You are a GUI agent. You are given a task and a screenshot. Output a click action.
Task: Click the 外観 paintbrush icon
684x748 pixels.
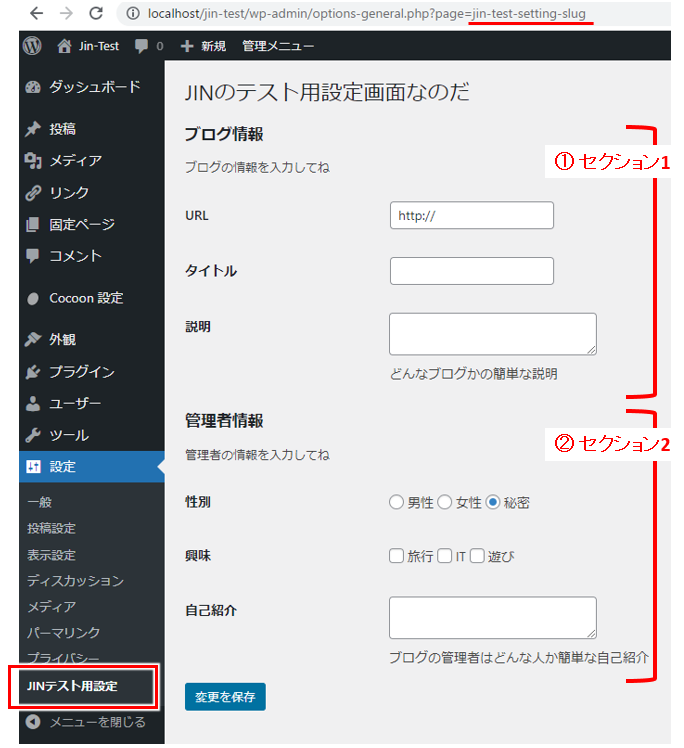33,339
